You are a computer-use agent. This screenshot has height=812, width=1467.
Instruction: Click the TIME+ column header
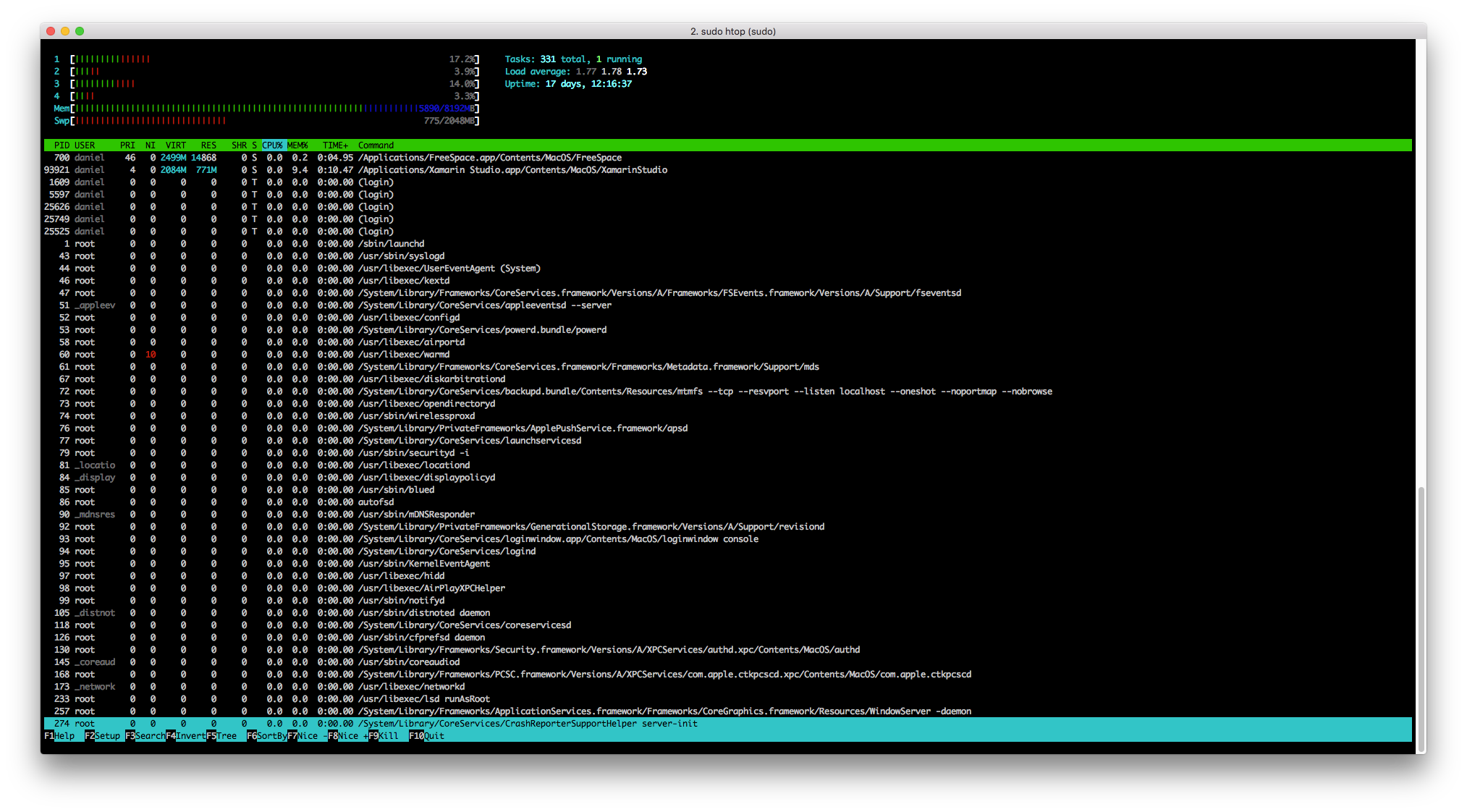coord(335,145)
